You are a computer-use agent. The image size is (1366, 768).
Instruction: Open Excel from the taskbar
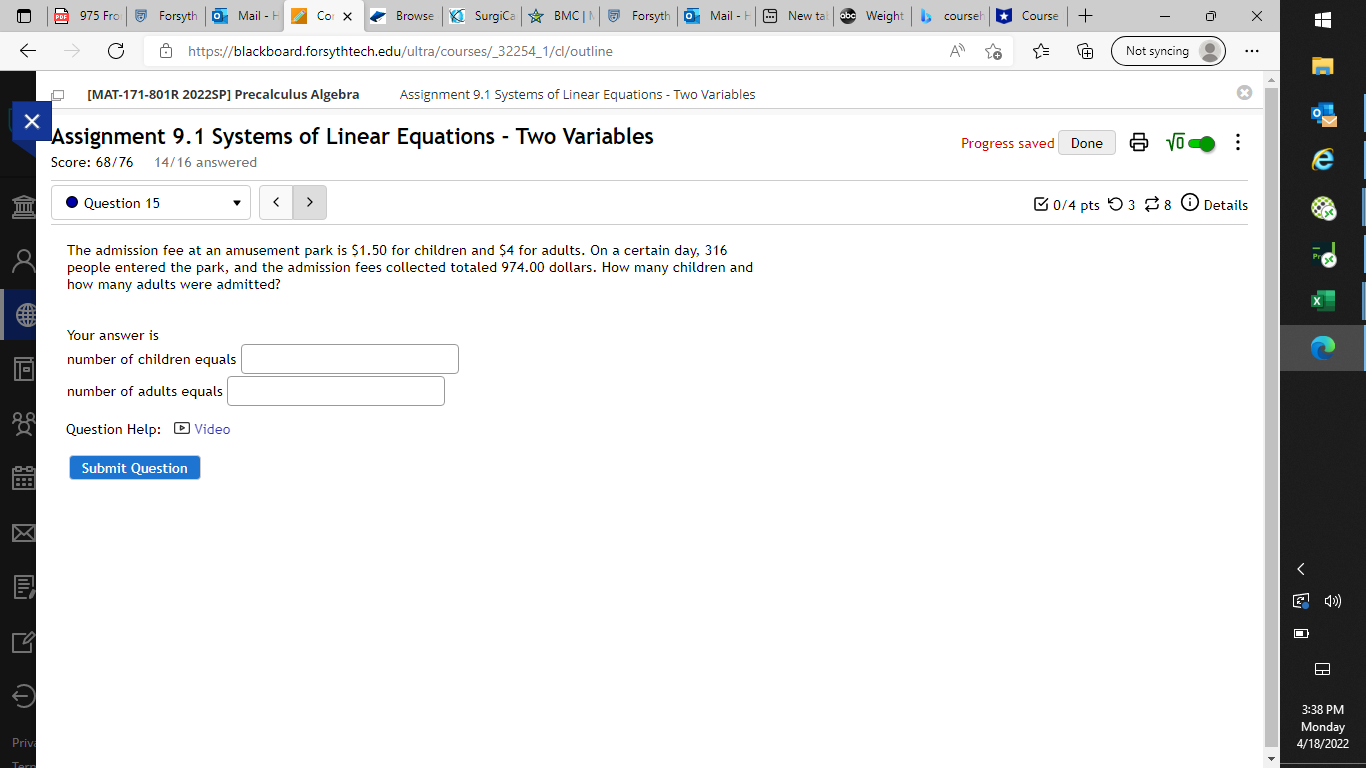point(1323,301)
